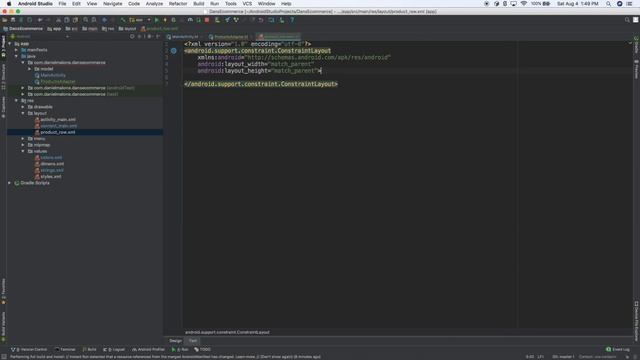Click the macOS Spotlight search icon
640x360 pixels.
coord(608,4)
